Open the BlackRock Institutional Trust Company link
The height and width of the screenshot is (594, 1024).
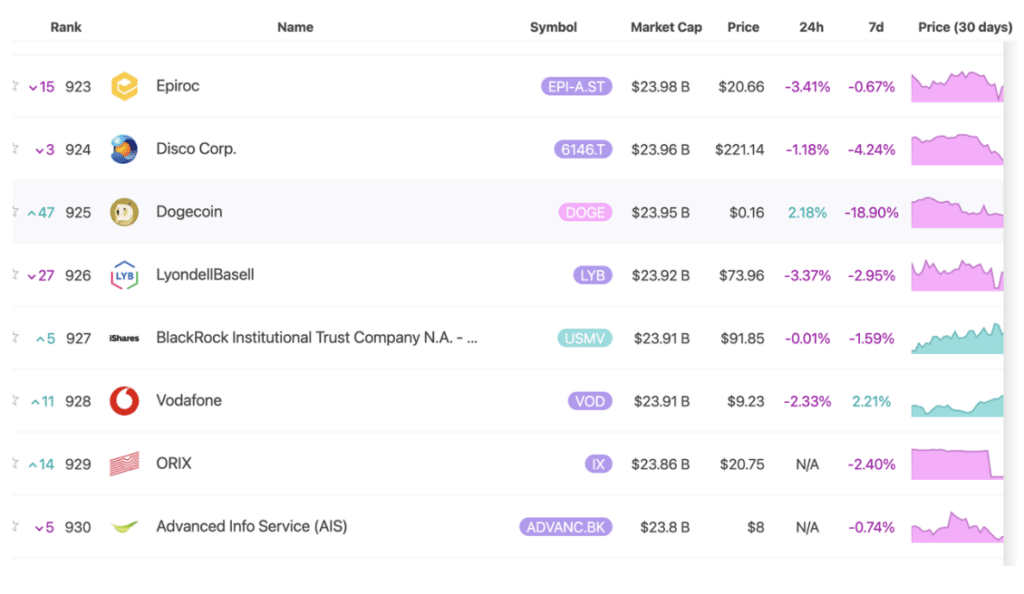(x=317, y=337)
